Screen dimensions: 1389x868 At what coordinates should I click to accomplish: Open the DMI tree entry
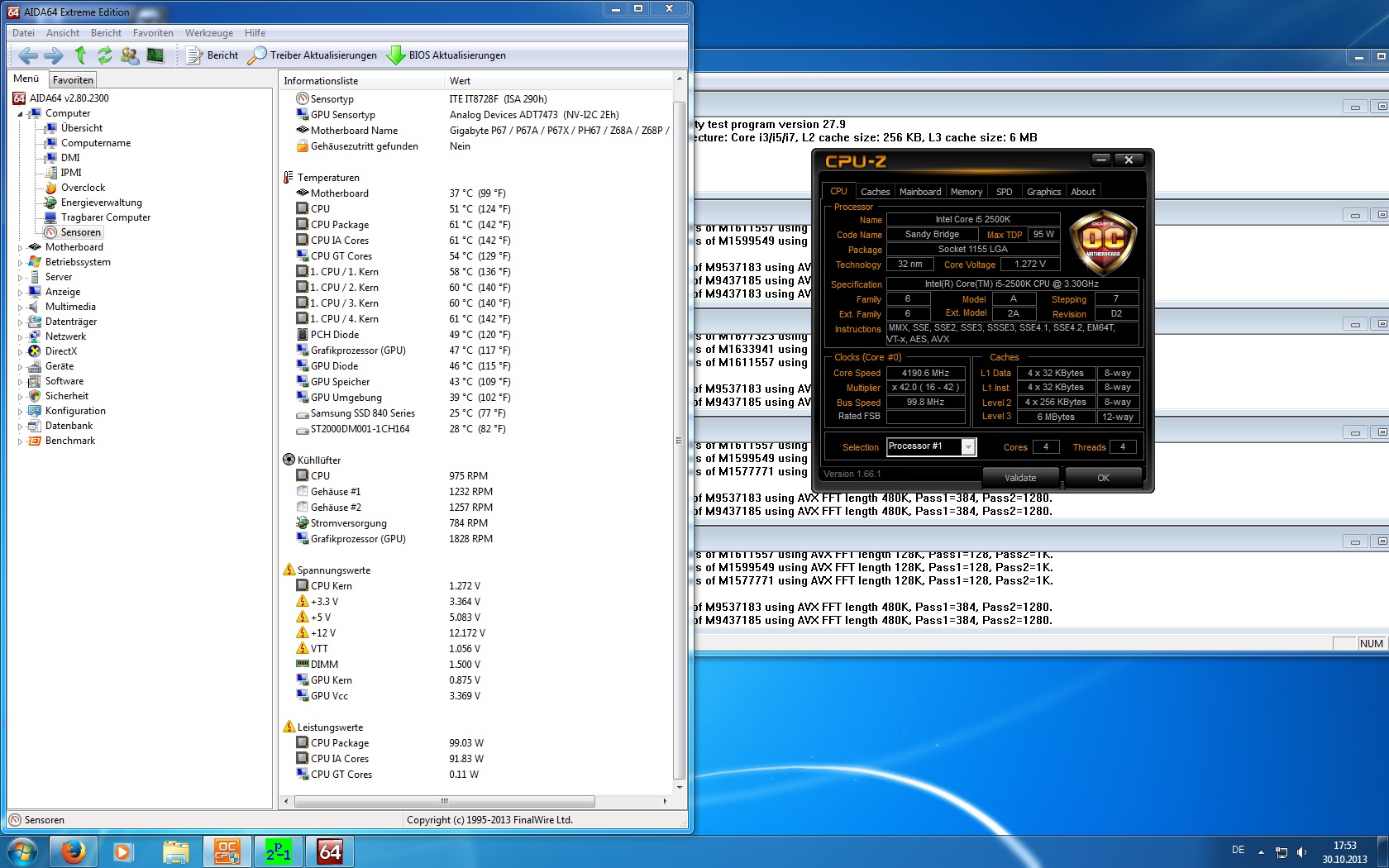pos(63,158)
